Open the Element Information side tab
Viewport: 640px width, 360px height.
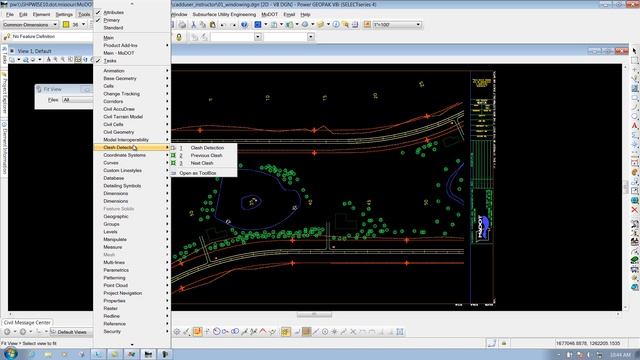[x=4, y=149]
